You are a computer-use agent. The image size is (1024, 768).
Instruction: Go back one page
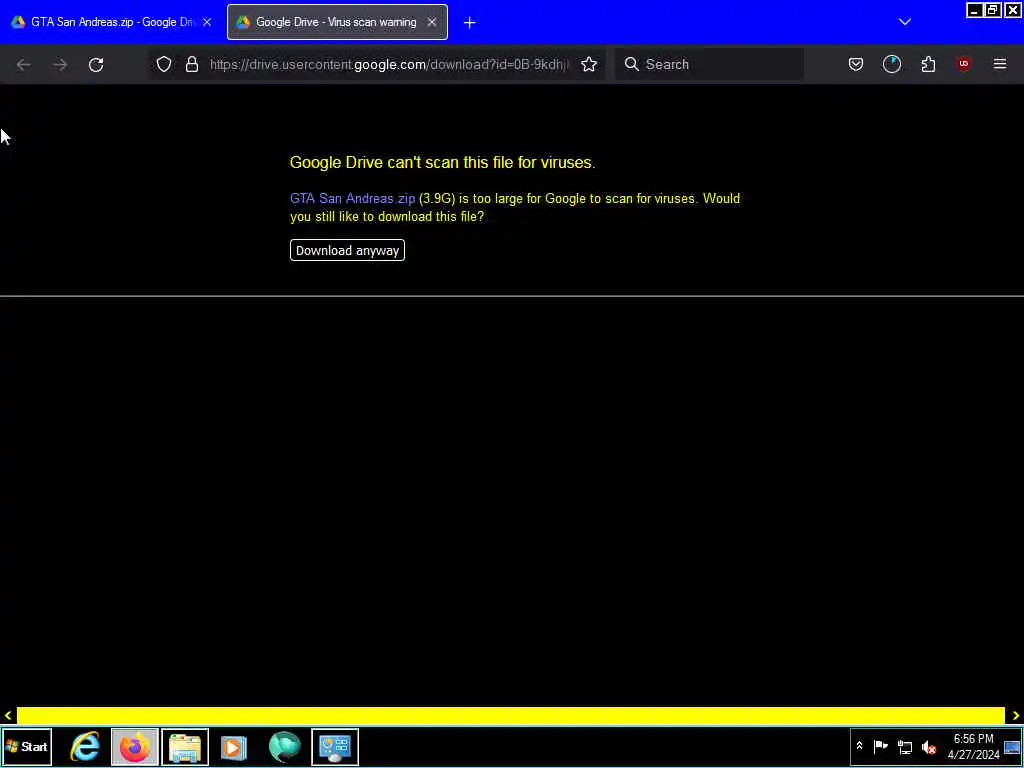pos(24,64)
